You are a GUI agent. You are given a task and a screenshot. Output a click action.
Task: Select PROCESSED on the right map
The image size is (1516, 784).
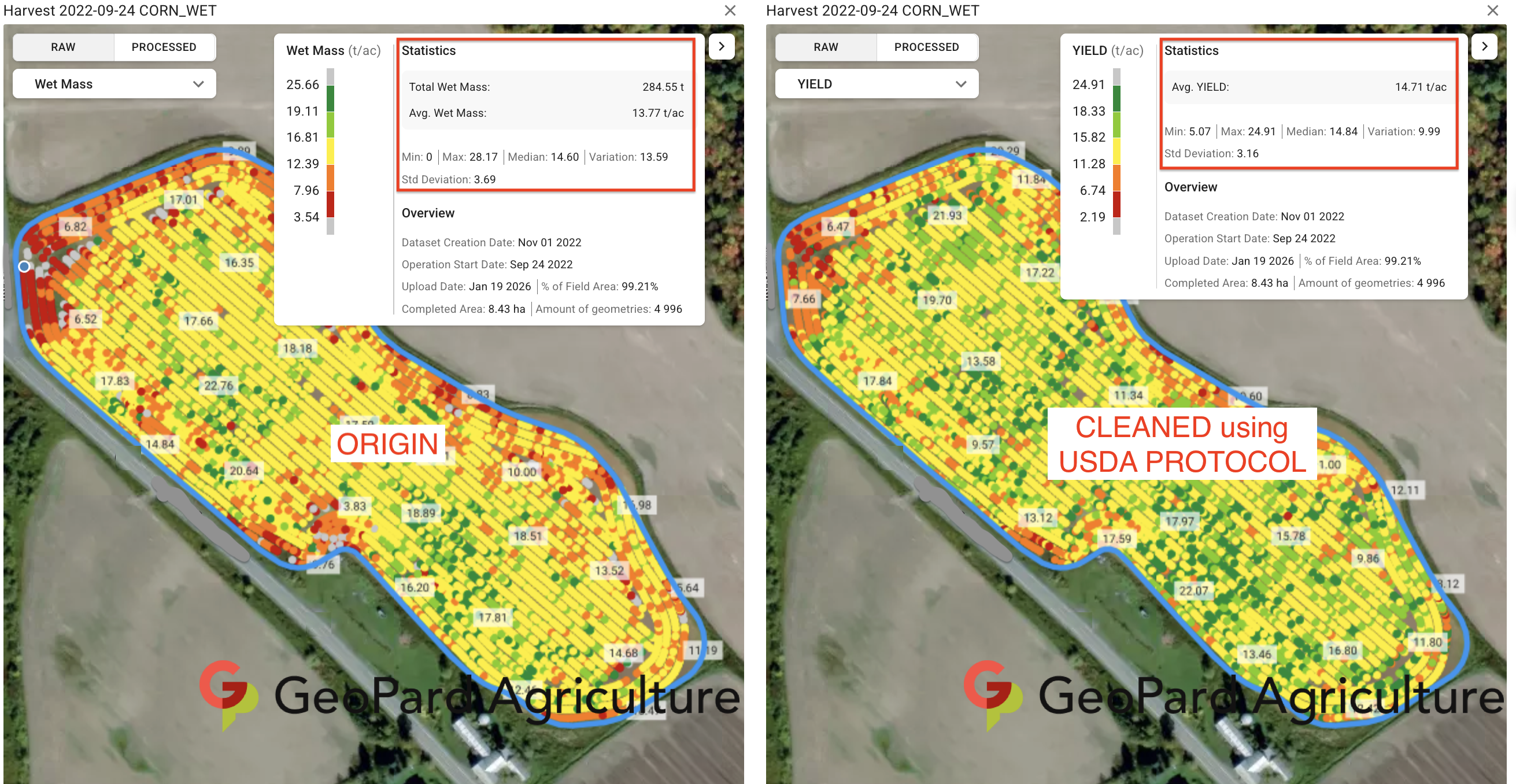click(926, 47)
